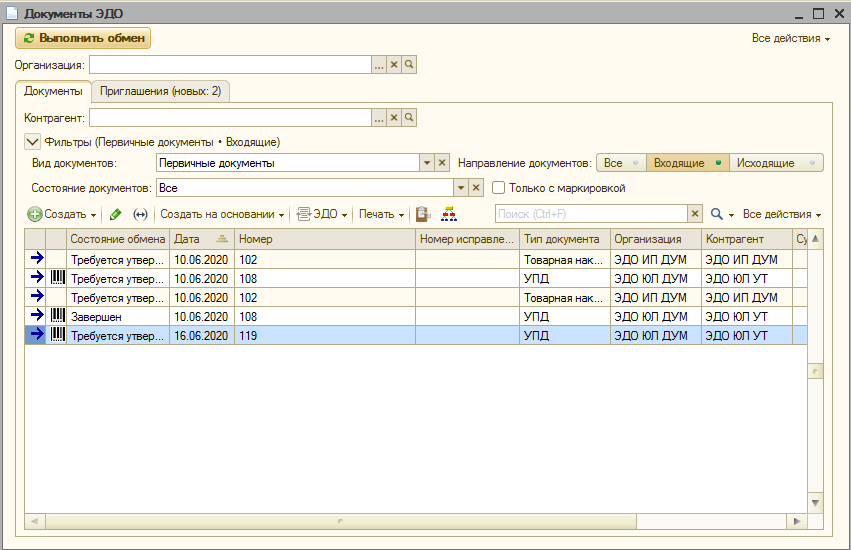Screen dimensions: 851x550
Task: Select the 16.06.2020 date cell
Action: coord(201,336)
